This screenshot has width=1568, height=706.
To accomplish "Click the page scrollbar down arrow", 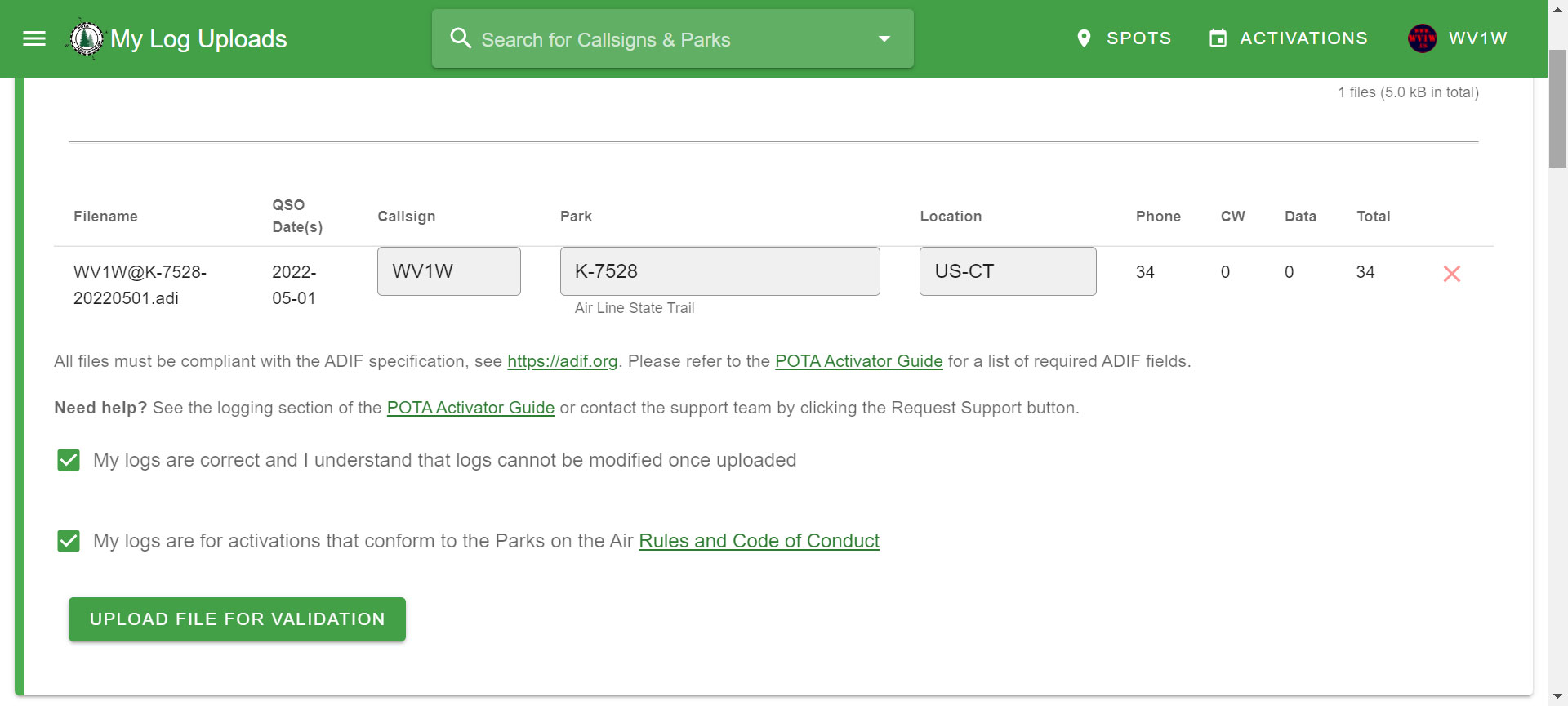I will point(1557,697).
